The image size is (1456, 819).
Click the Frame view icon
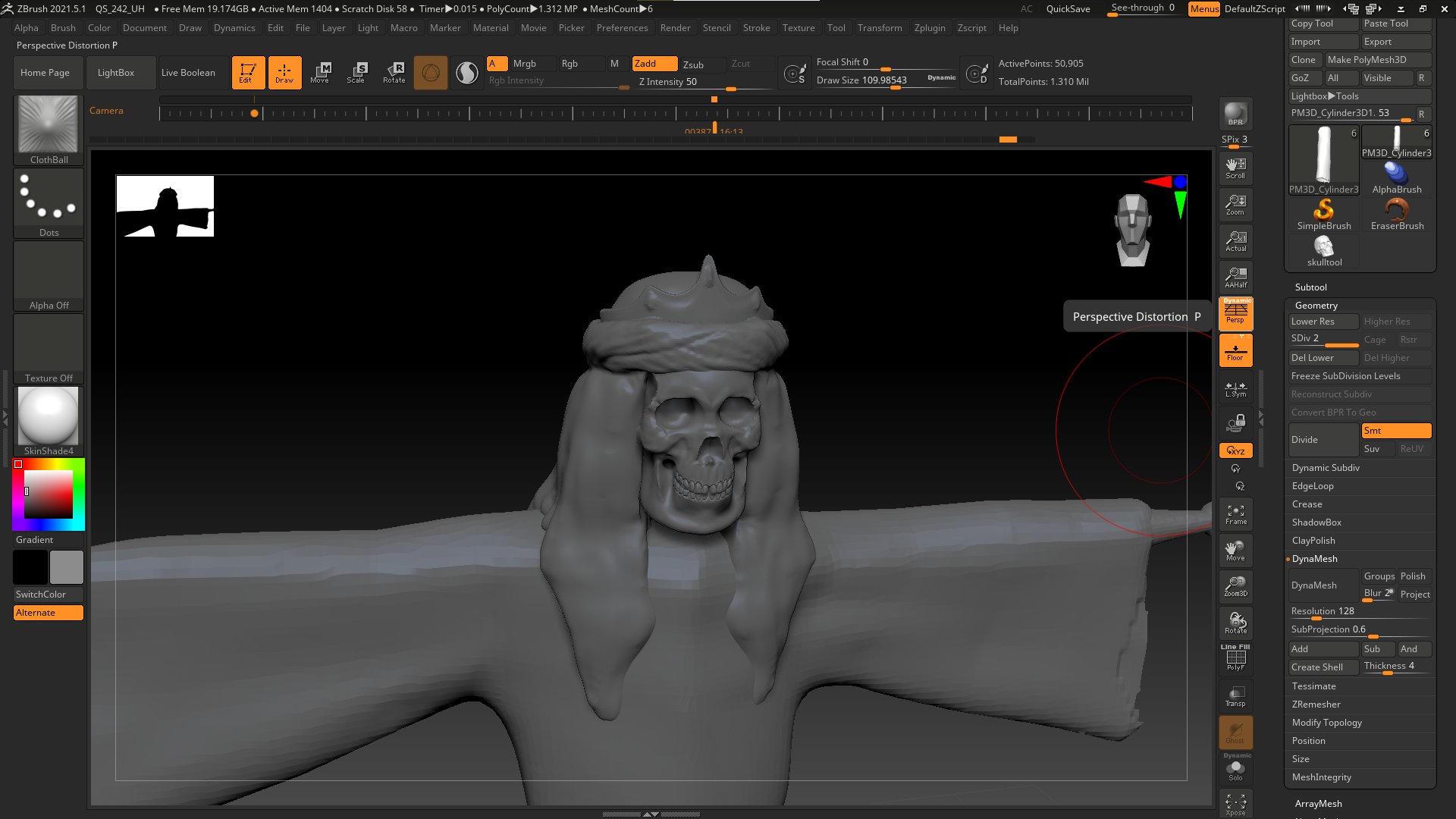1235,515
